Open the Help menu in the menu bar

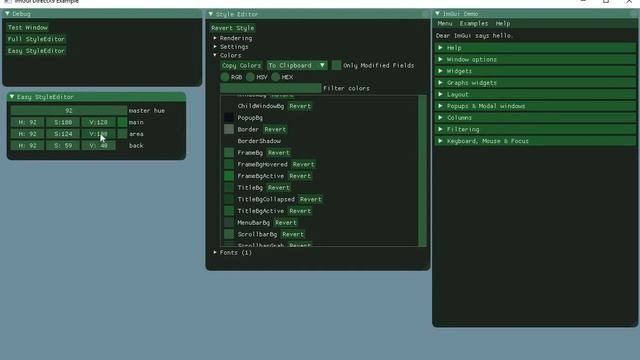503,24
